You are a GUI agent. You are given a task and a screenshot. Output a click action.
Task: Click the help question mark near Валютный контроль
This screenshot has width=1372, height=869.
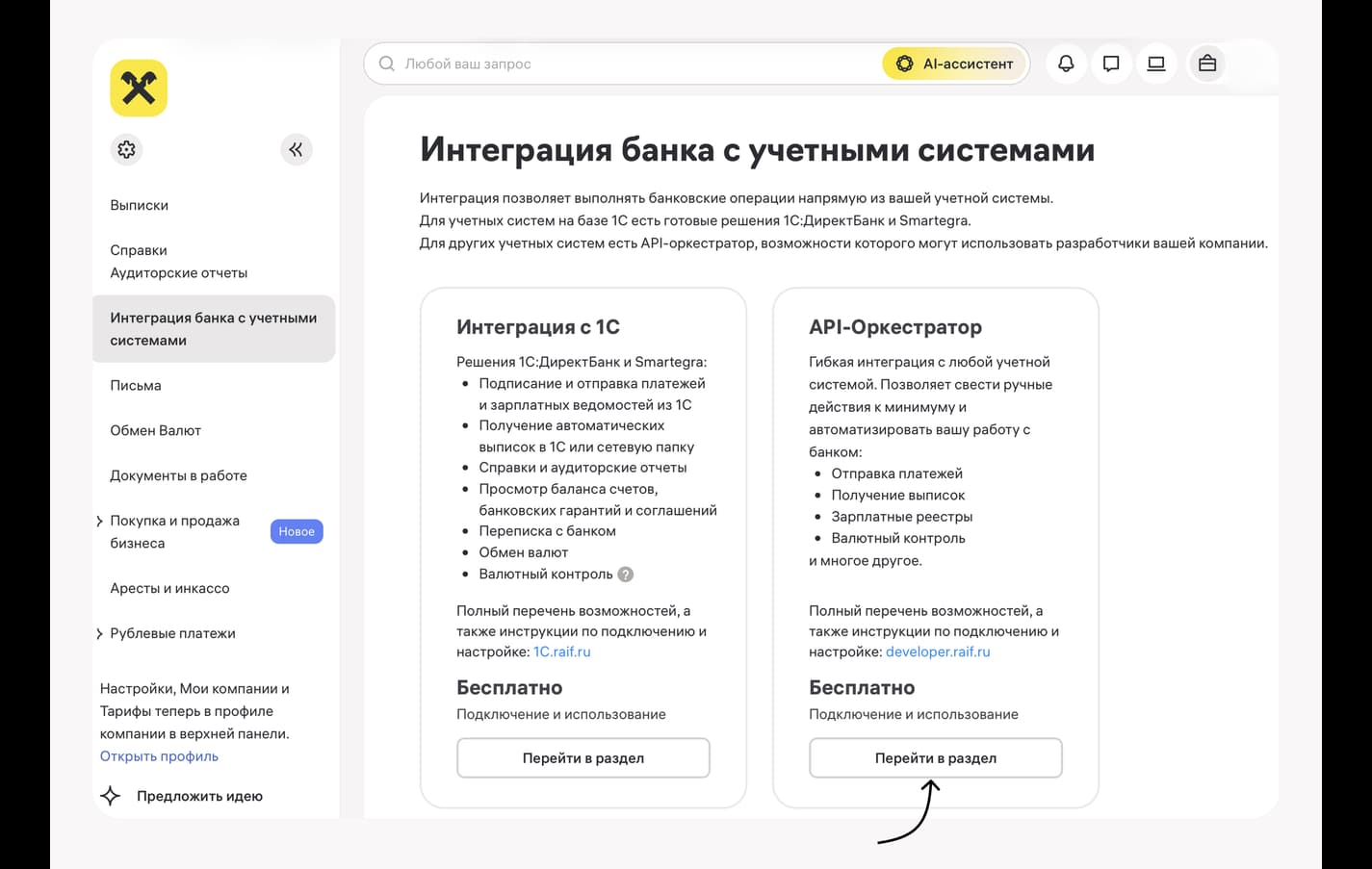pyautogui.click(x=626, y=575)
